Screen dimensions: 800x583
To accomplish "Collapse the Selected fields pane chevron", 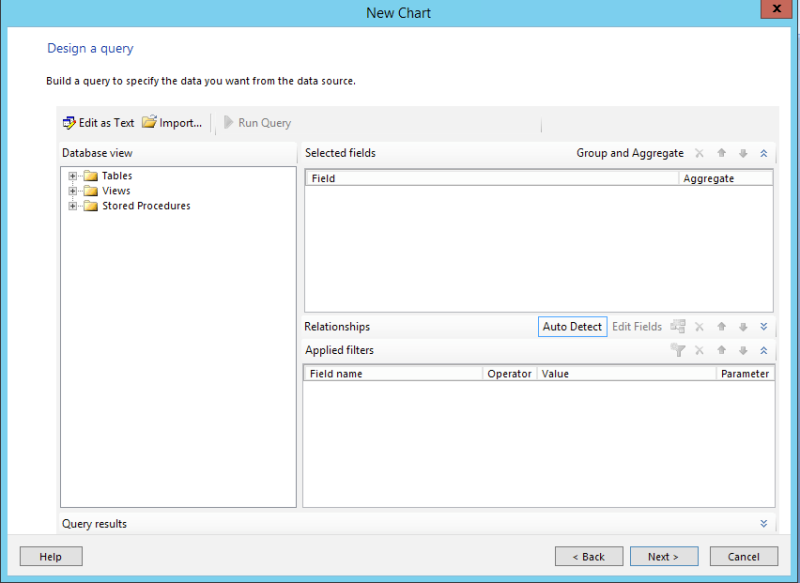I will click(762, 153).
